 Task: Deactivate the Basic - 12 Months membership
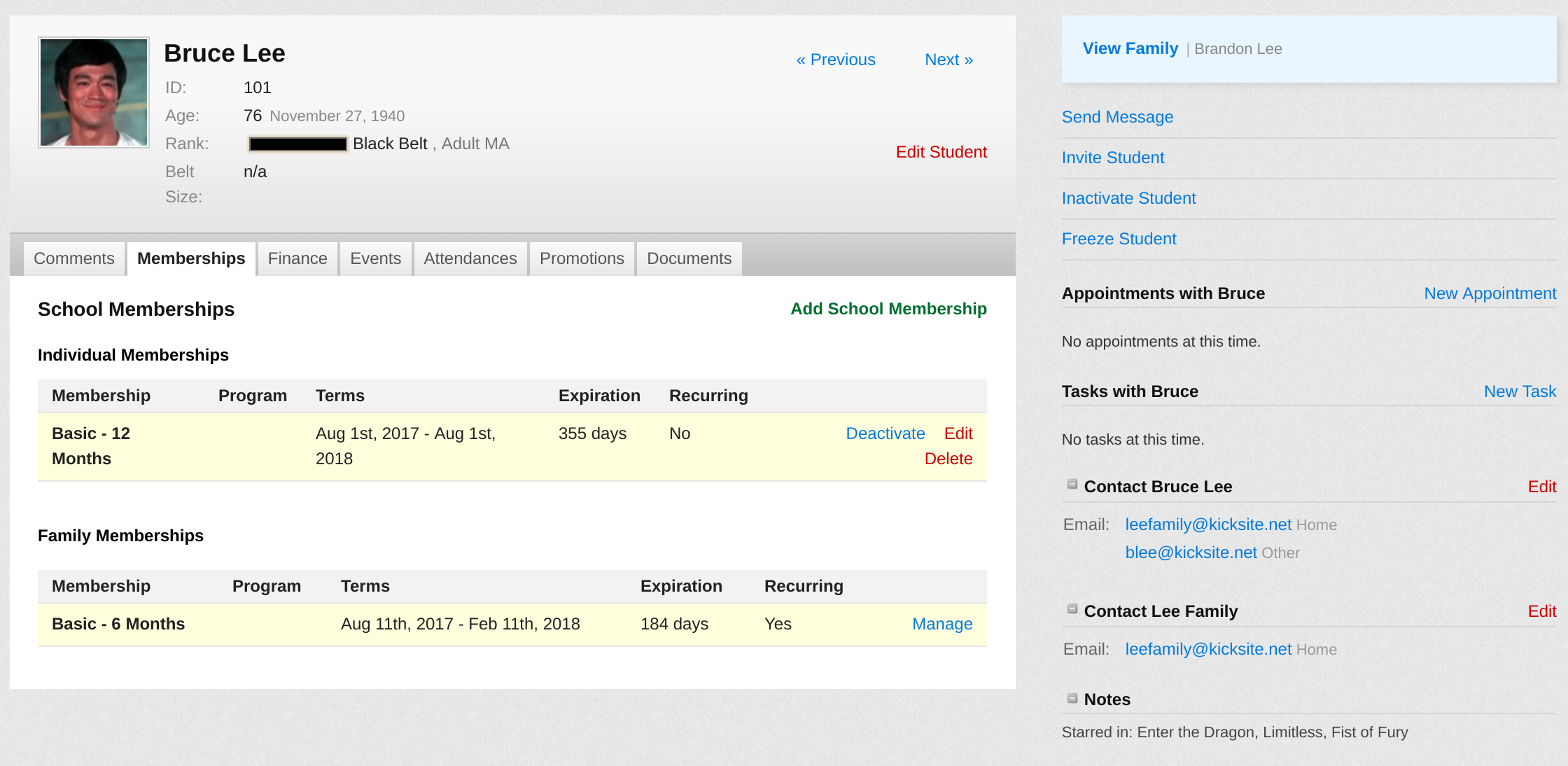[885, 433]
